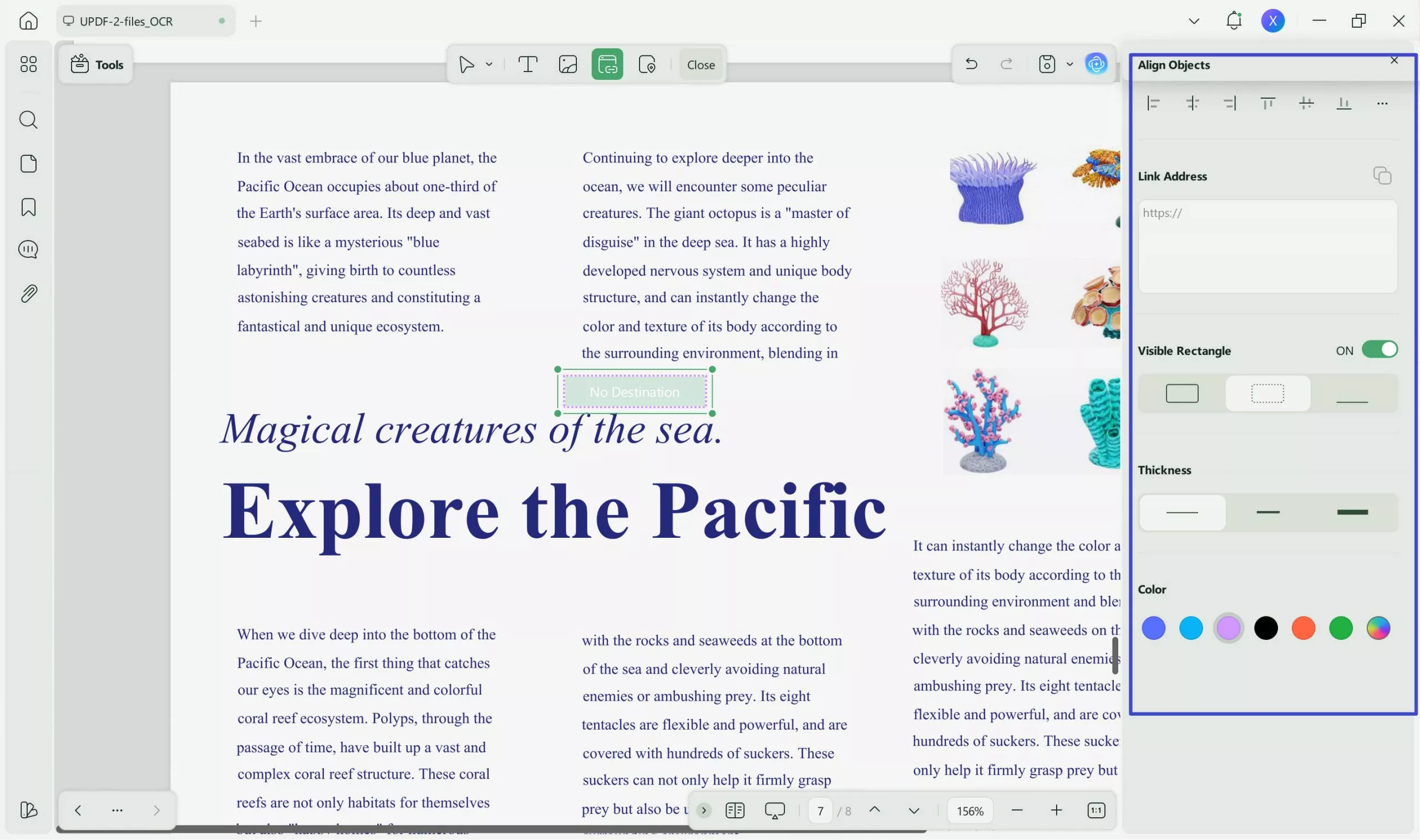Click the Close button in the toolbar
The image size is (1420, 840).
[x=701, y=64]
